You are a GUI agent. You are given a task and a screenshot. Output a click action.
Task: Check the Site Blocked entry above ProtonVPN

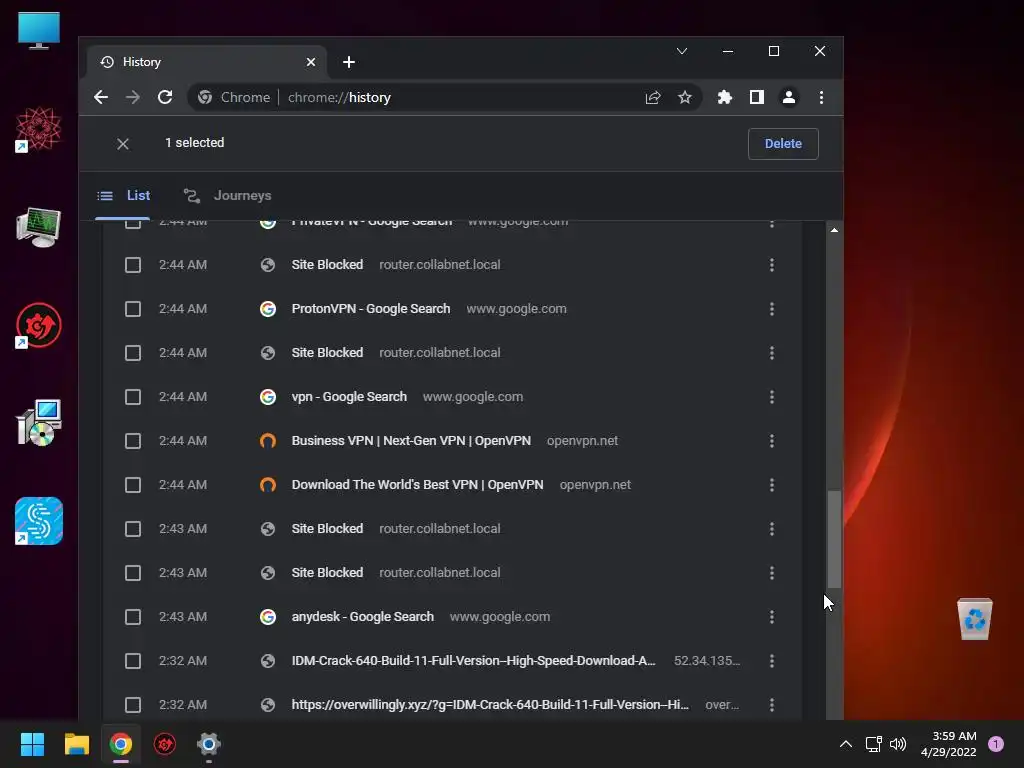pos(133,265)
